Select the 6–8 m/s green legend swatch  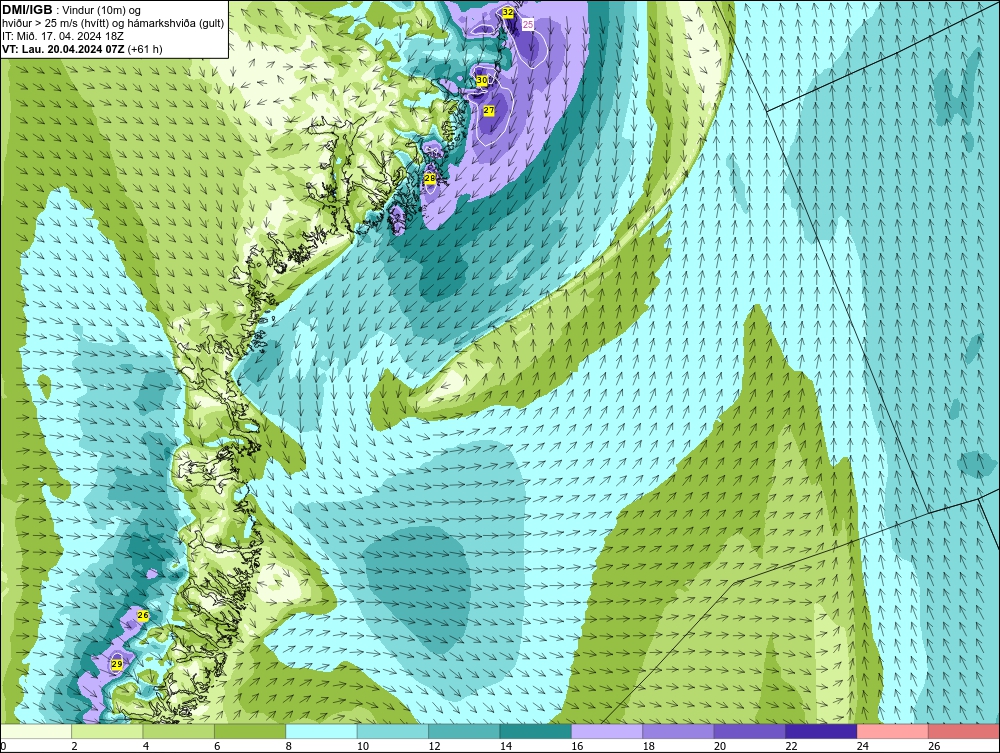(250, 731)
